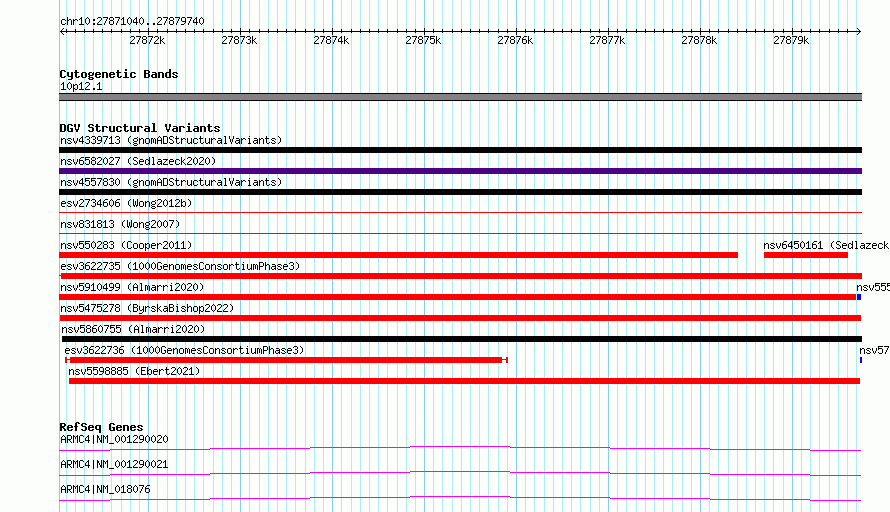Click the red bar with end caps under esv3622736
Image resolution: width=890 pixels, height=512 pixels.
coord(286,360)
